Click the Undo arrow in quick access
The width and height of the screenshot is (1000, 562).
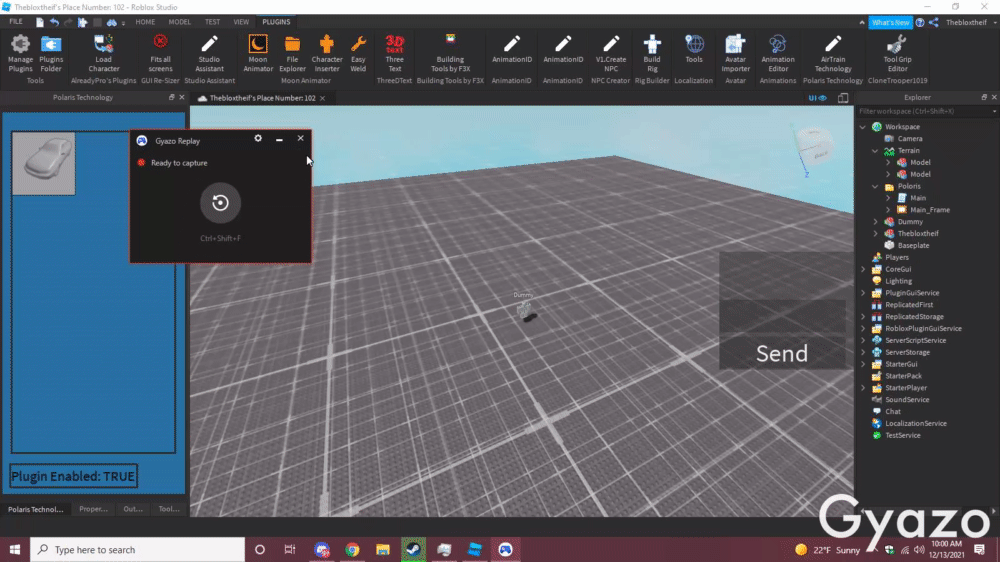[54, 22]
